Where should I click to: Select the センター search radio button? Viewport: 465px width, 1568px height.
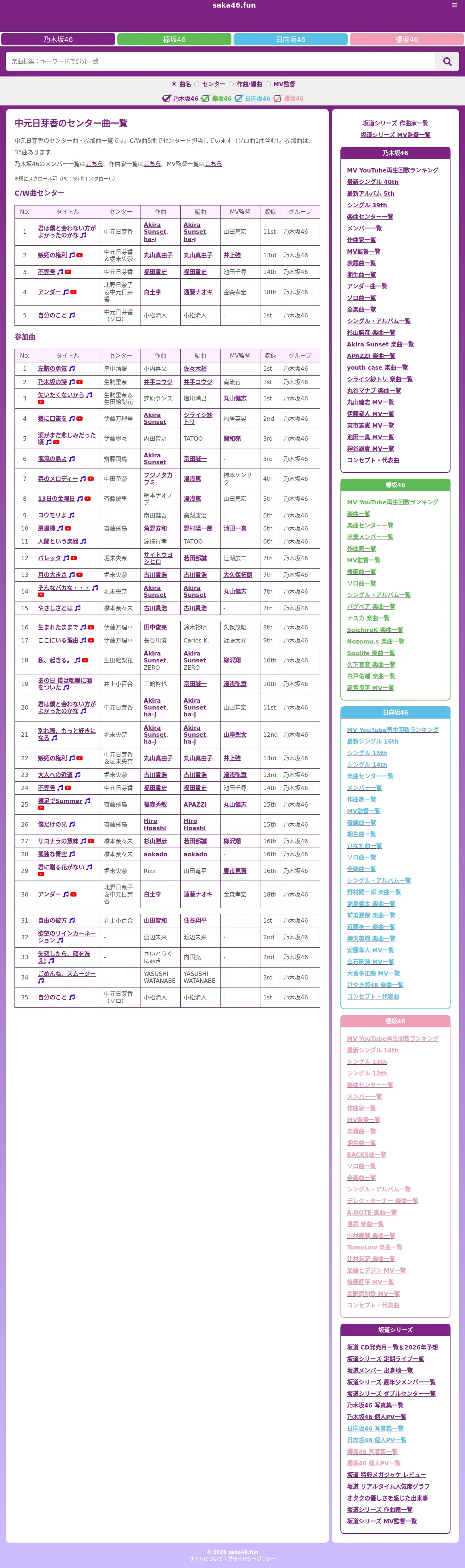(x=197, y=84)
